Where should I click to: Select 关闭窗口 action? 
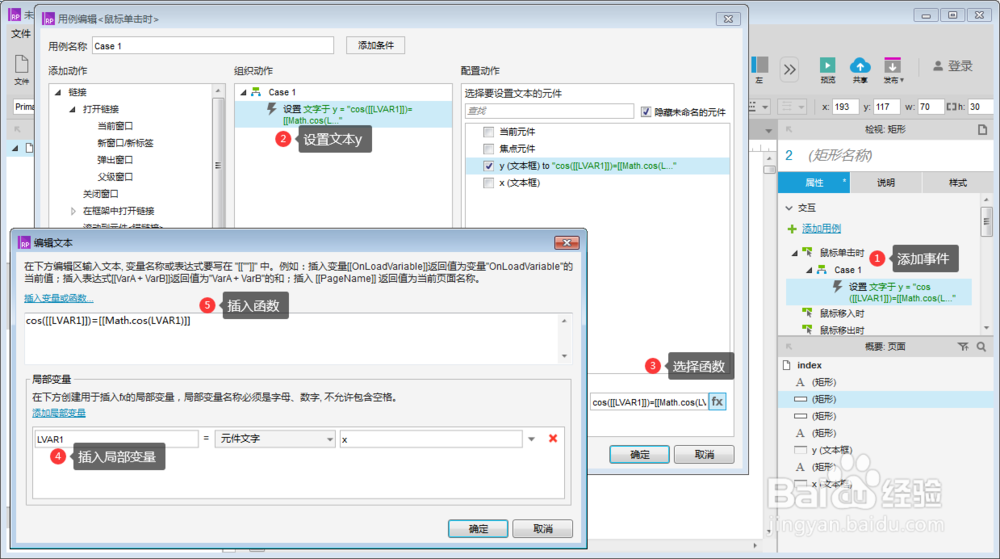click(100, 194)
